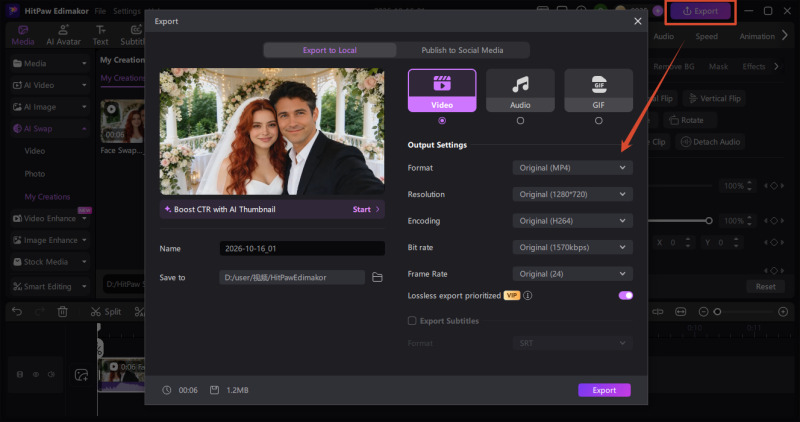Expand the AI Video sidebar section

coord(49,85)
